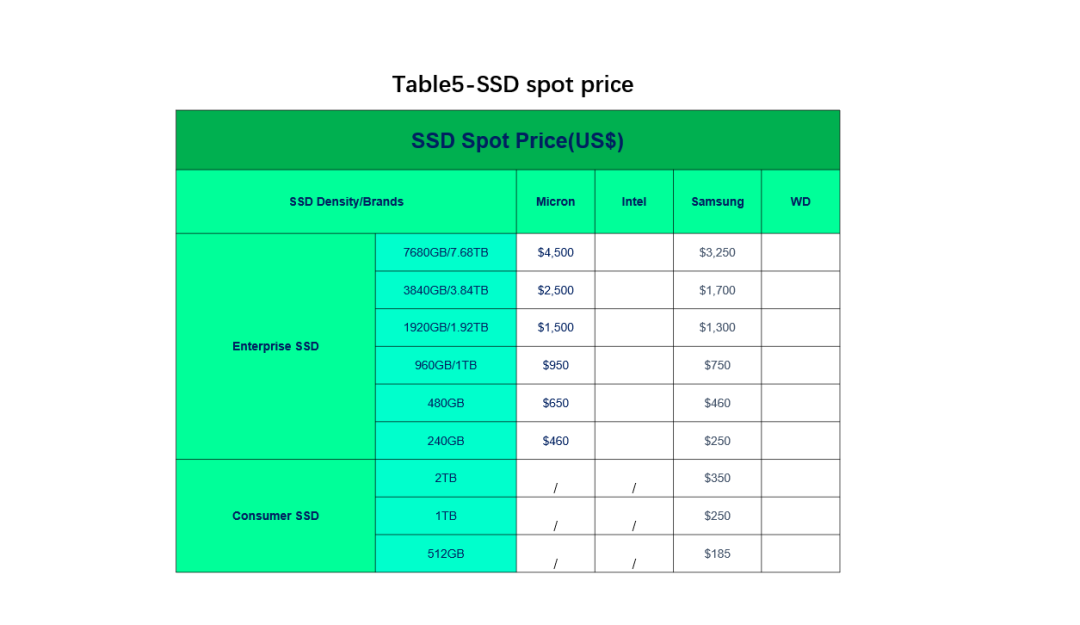Click the SSD Spot Price(US$) header

tap(508, 140)
